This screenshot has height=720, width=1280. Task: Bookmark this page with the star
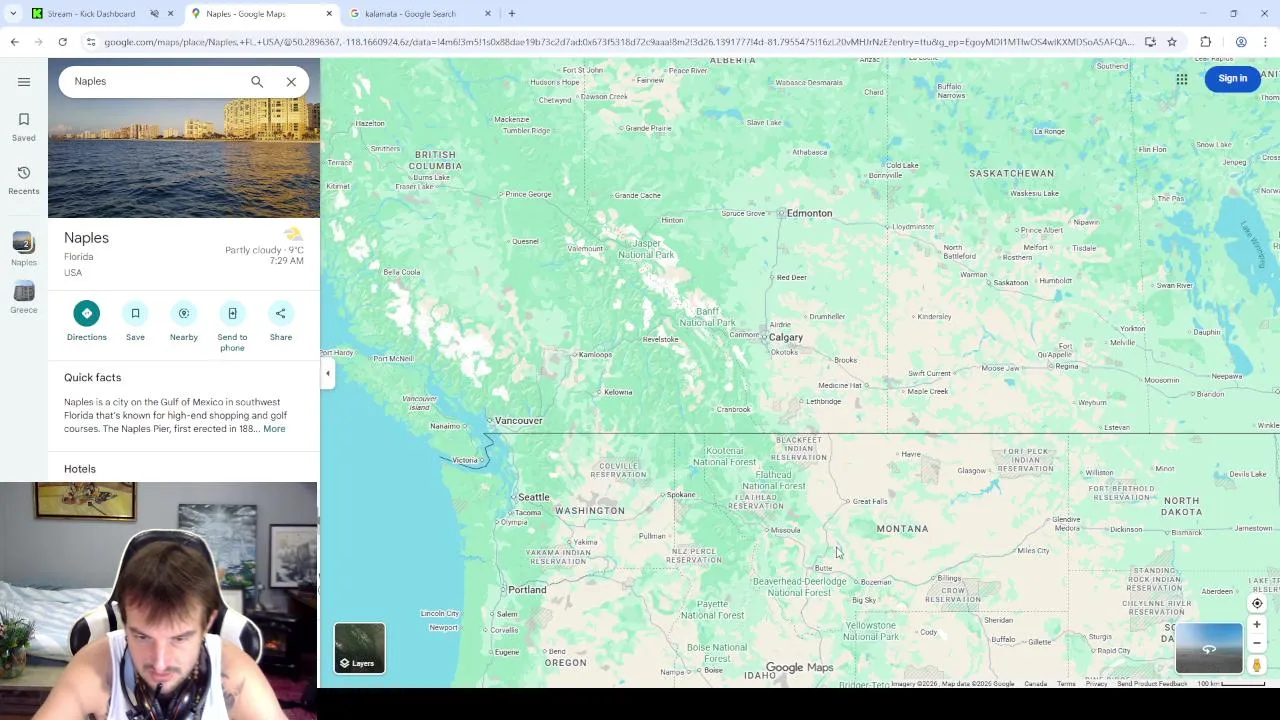point(1172,42)
